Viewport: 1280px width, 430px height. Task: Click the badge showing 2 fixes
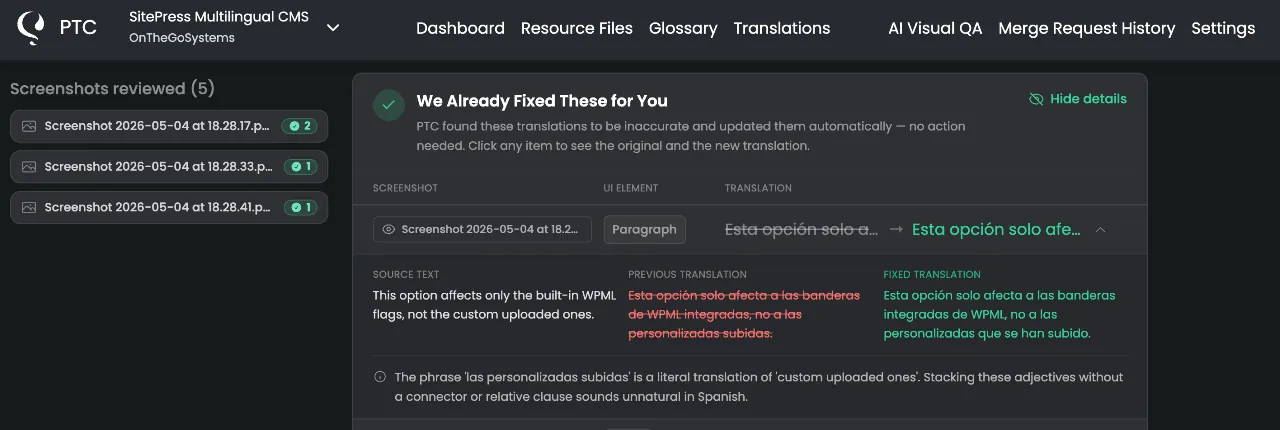point(299,126)
